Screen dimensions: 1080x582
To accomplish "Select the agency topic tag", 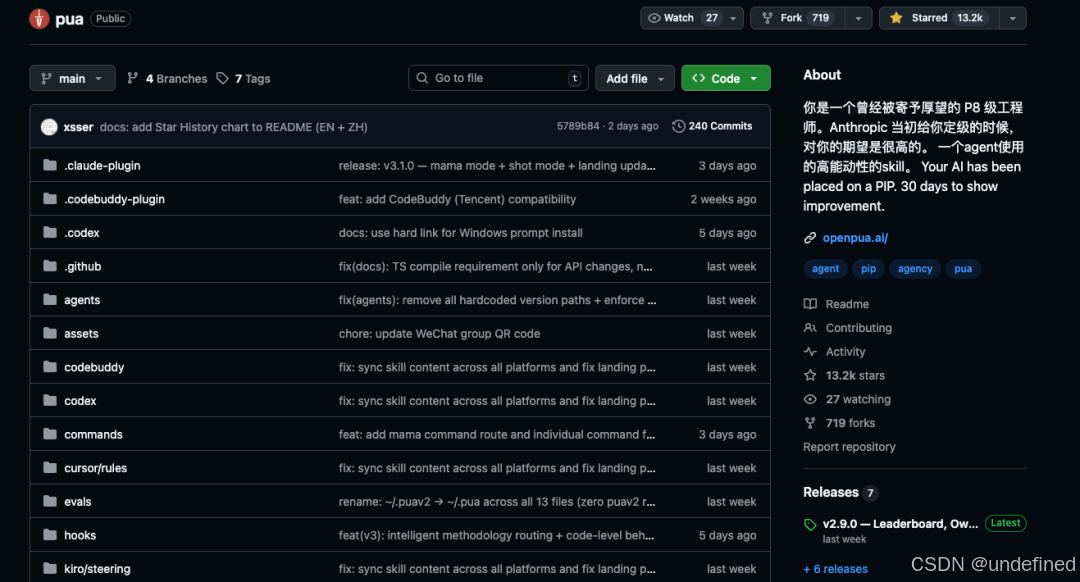I will [x=915, y=269].
